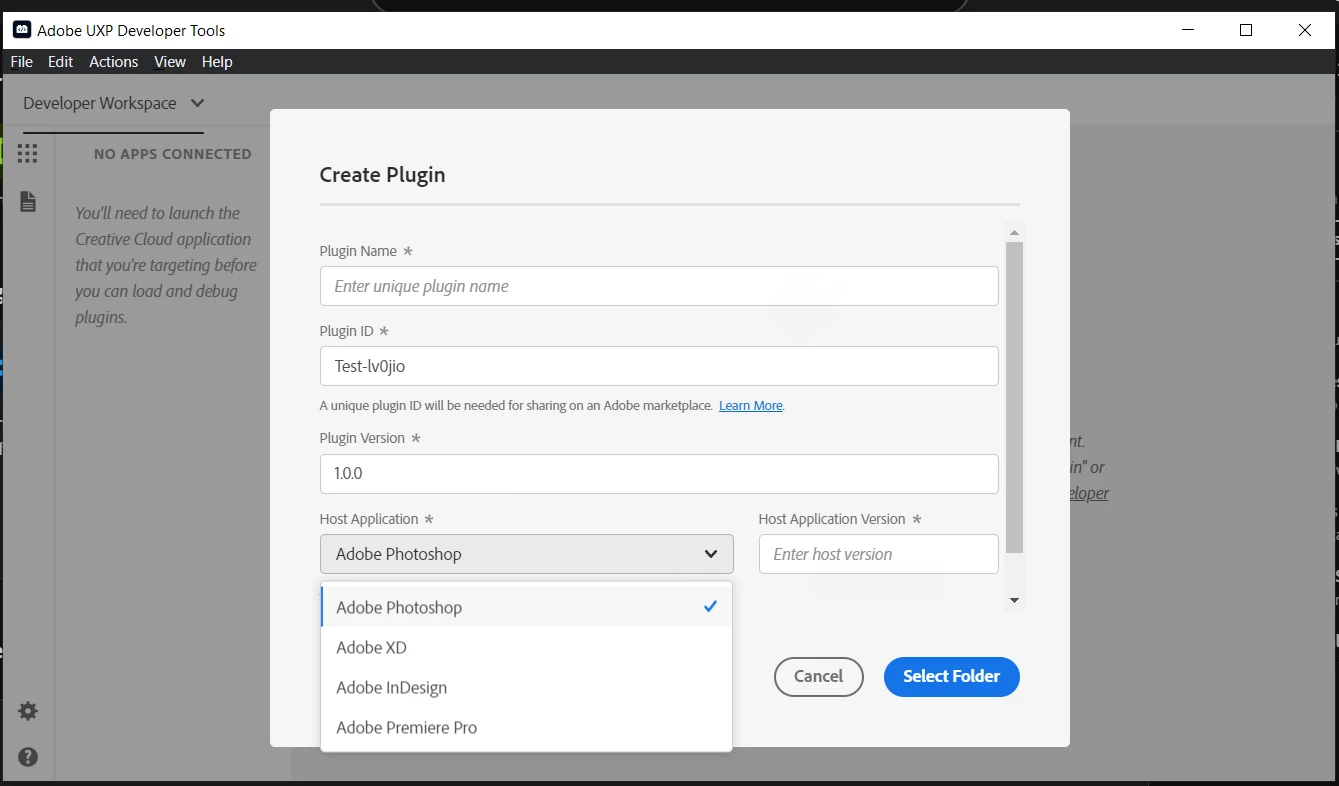This screenshot has height=786, width=1339.
Task: Click the Developer Workspace tab label
Action: click(100, 103)
